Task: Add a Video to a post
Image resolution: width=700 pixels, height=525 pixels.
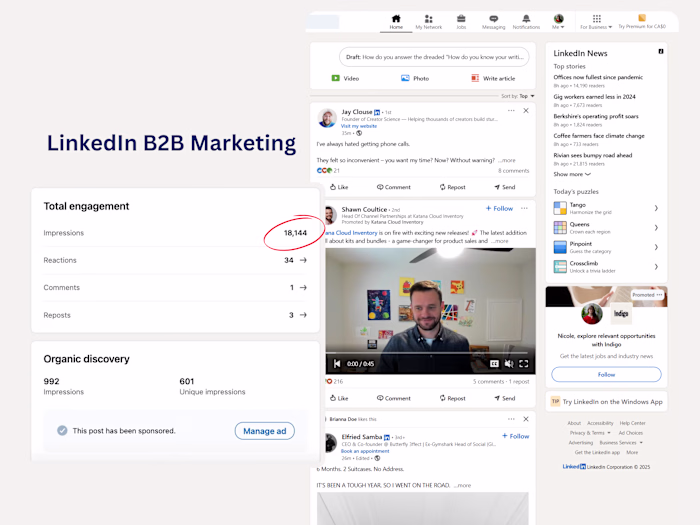Action: click(x=345, y=78)
